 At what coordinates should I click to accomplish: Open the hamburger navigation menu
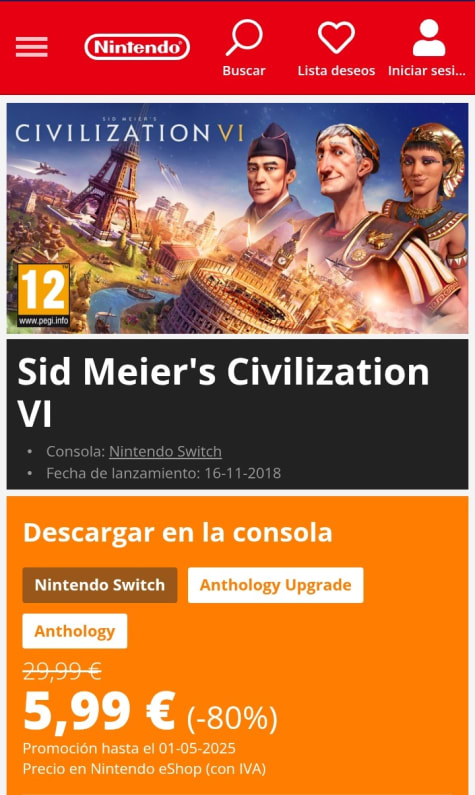31,47
